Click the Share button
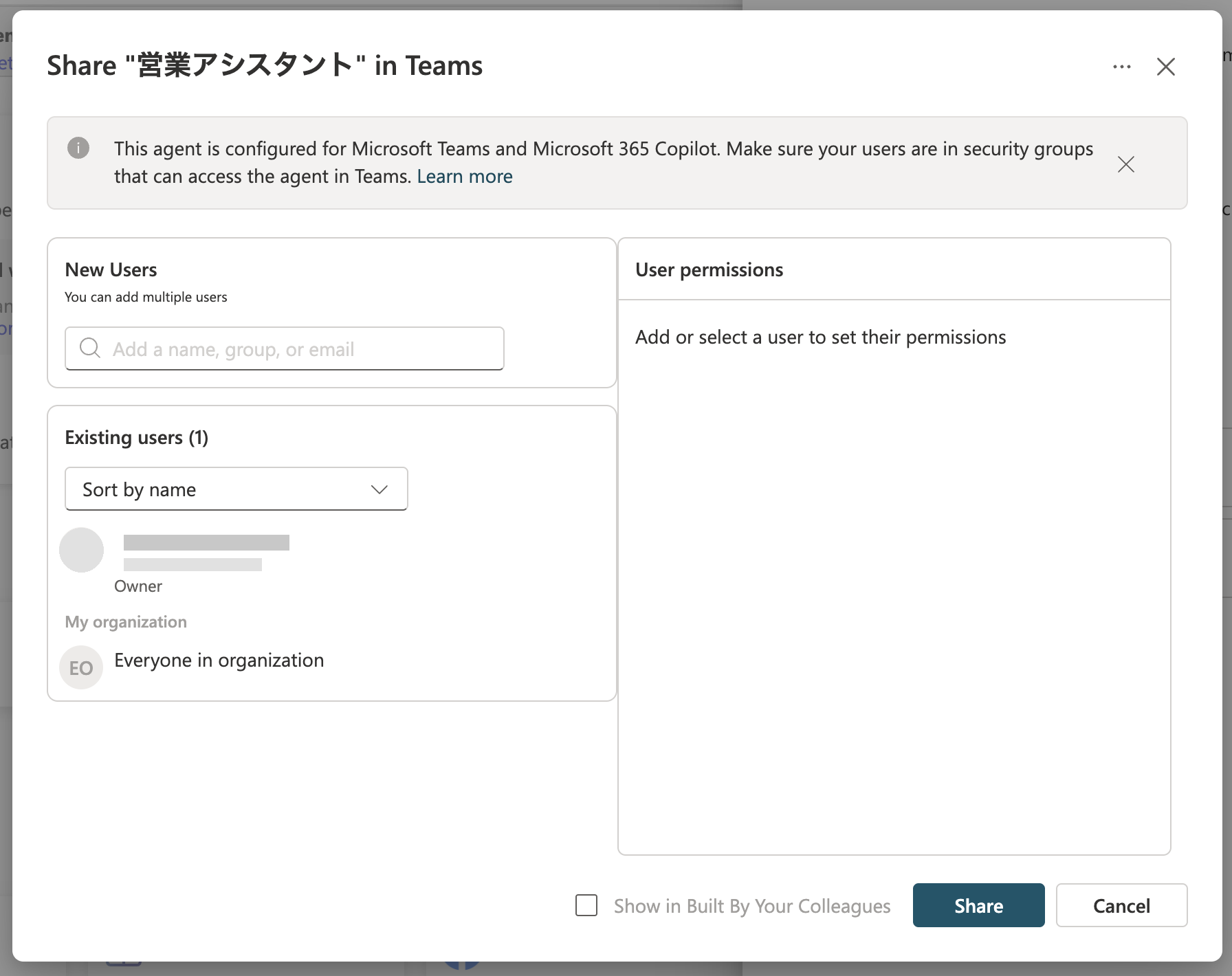 point(978,905)
